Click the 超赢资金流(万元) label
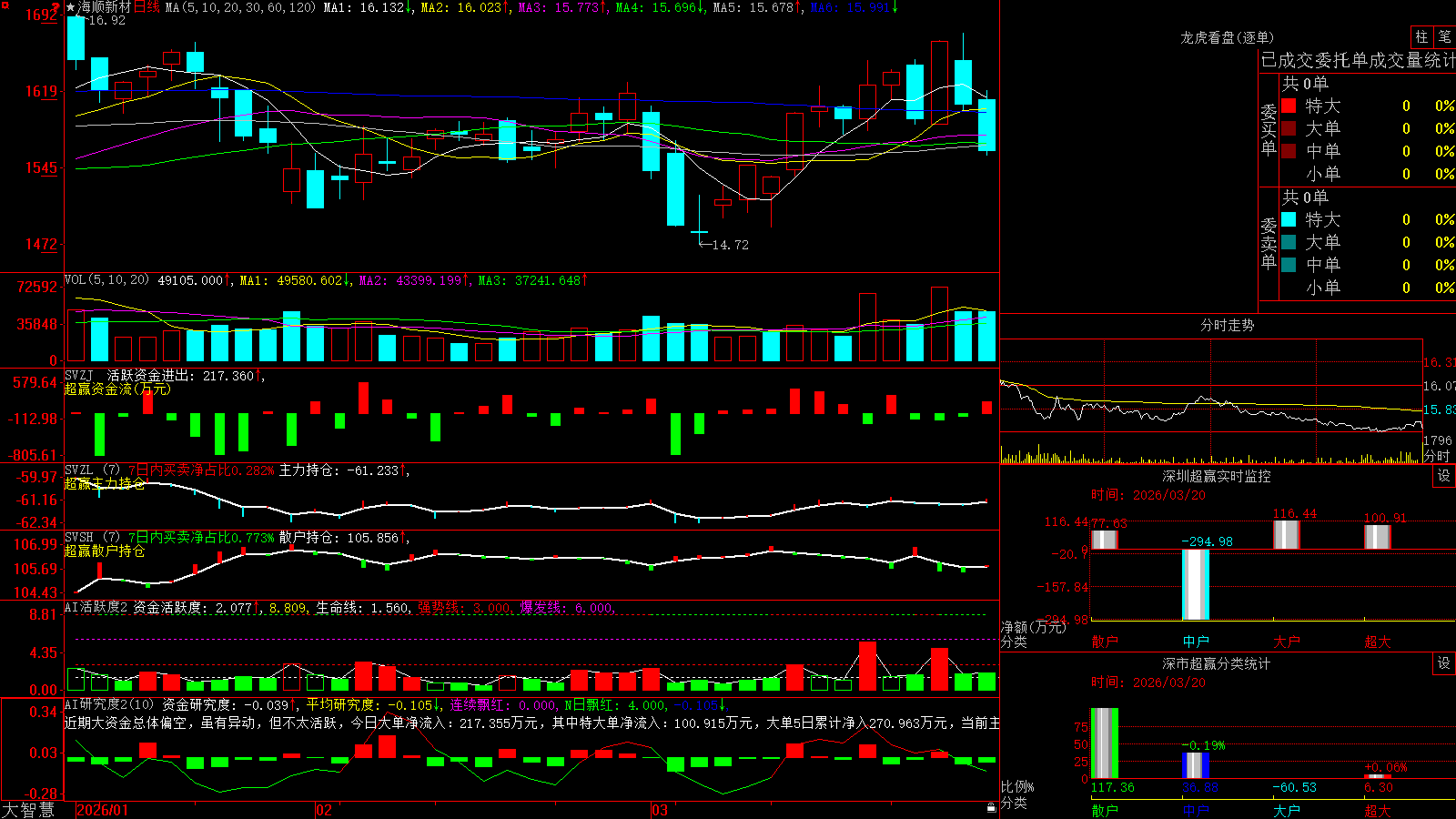The image size is (1456, 819). [x=117, y=389]
